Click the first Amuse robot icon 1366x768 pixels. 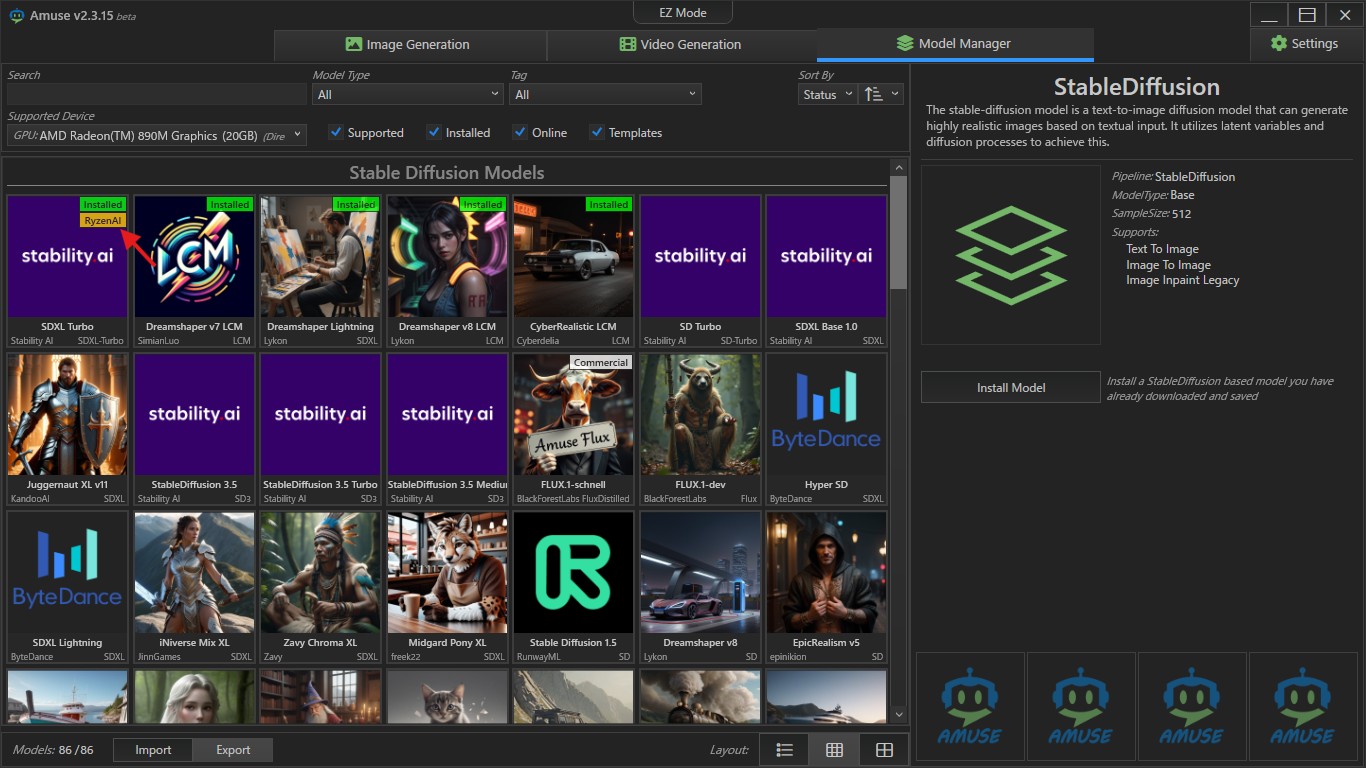tap(970, 707)
